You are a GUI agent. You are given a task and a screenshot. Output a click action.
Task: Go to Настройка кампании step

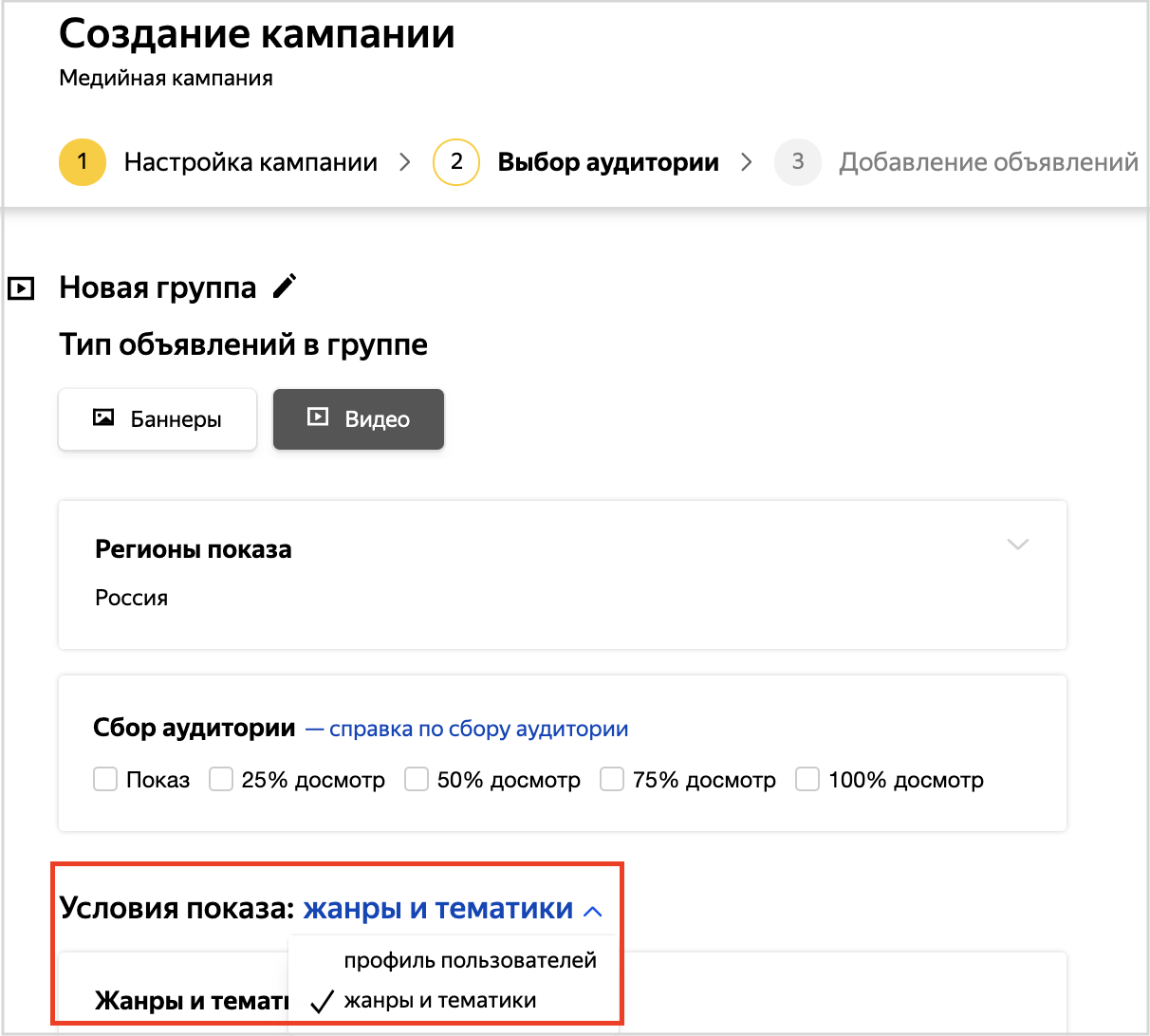click(250, 162)
